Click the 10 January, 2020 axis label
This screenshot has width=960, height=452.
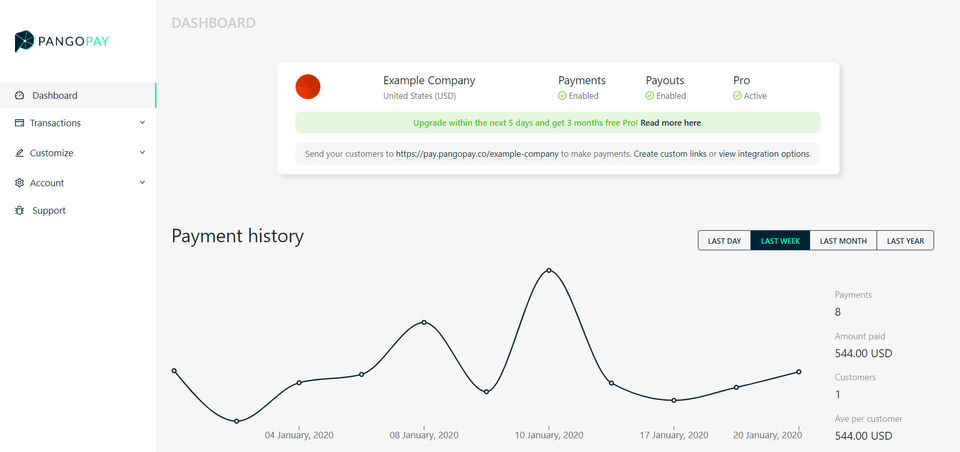[549, 435]
